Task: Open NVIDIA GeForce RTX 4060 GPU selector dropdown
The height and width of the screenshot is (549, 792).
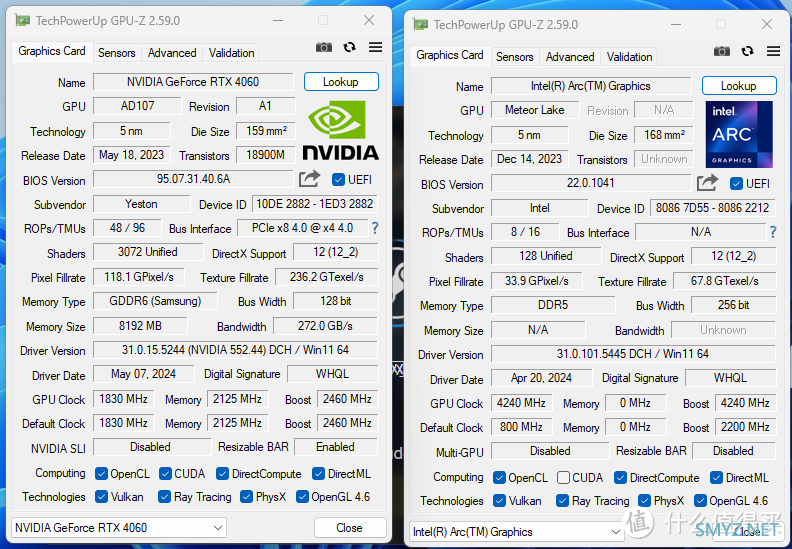Action: click(119, 528)
